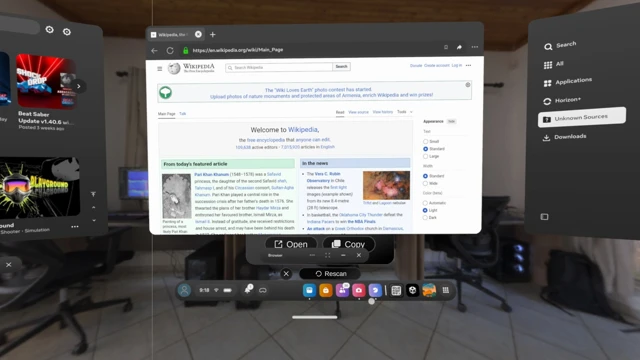Open the Wikipedia hamburger sidebar menu
The height and width of the screenshot is (360, 640).
coord(160,69)
